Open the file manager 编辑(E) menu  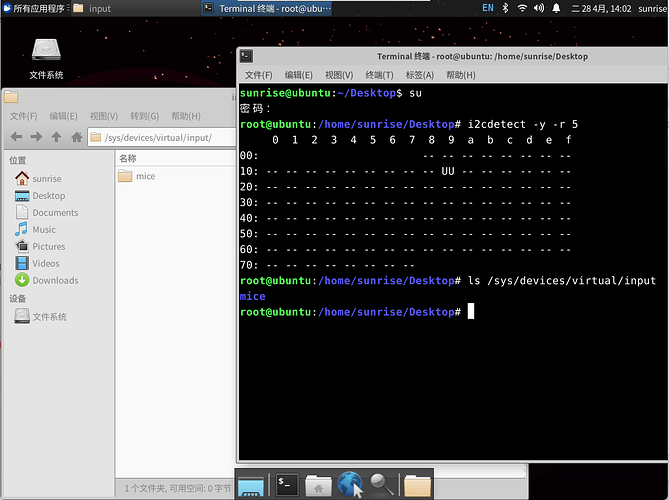pyautogui.click(x=64, y=116)
